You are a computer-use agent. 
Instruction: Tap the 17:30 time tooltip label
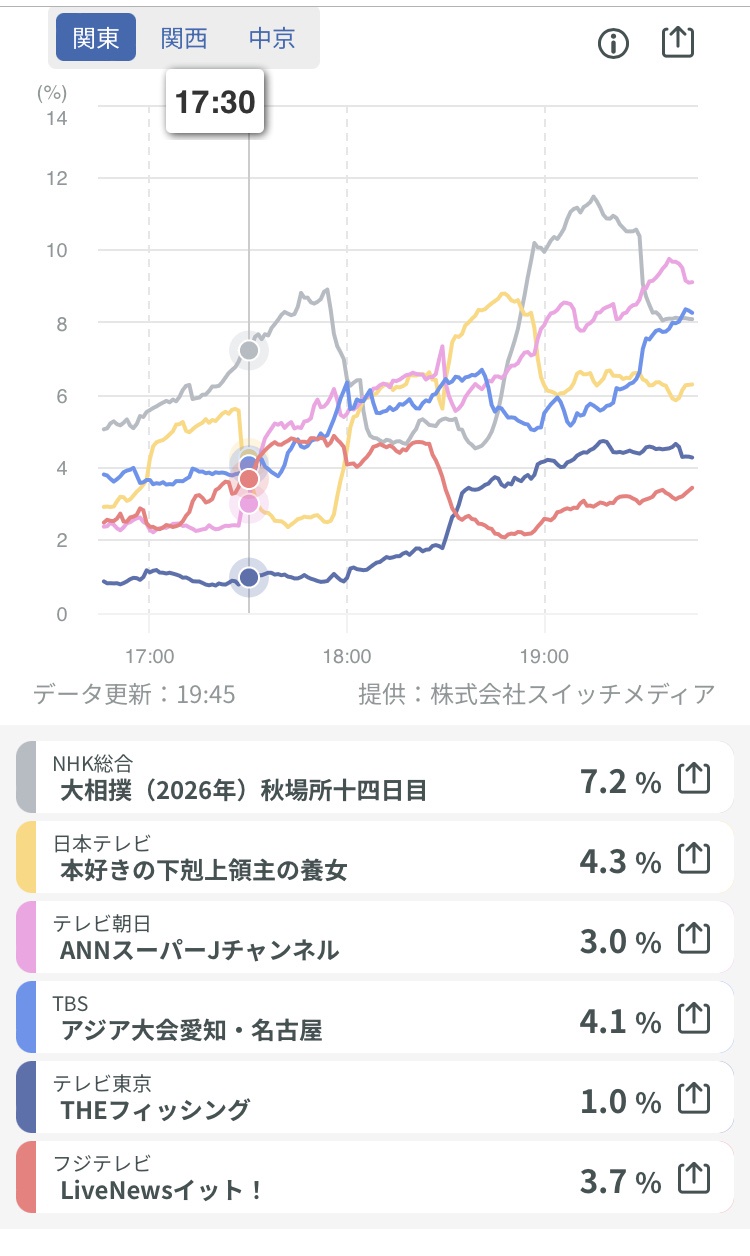point(215,102)
